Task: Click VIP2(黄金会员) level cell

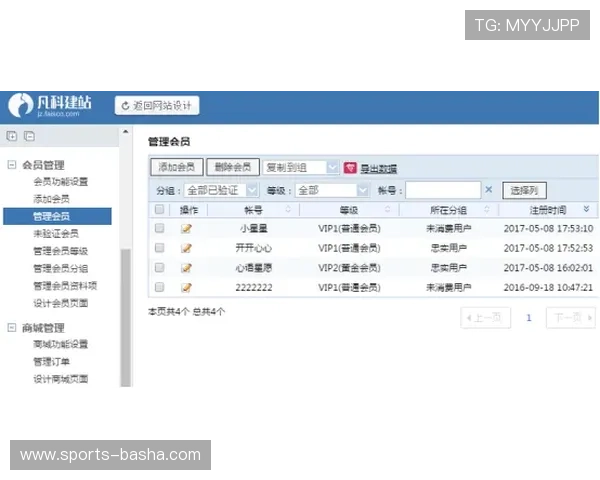Action: (349, 268)
